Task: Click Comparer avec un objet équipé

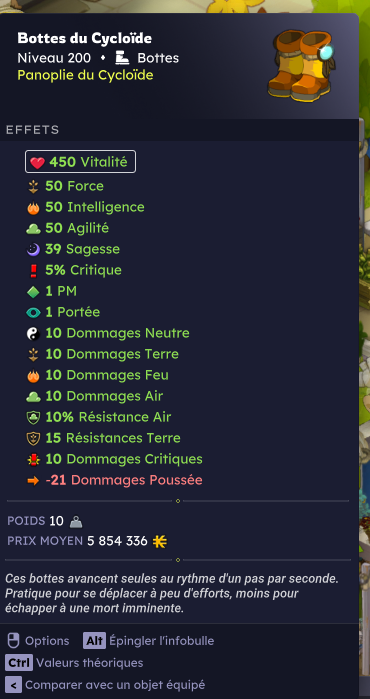Action: pyautogui.click(x=105, y=684)
